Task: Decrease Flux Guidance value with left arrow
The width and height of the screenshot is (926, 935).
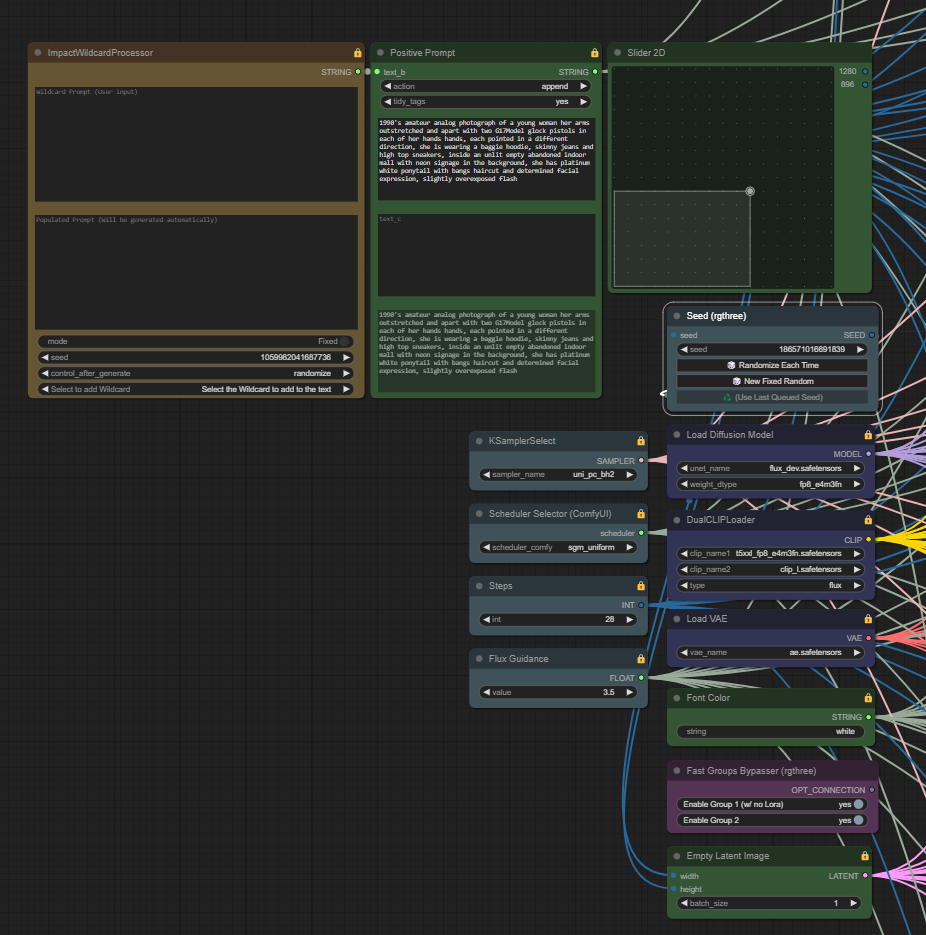Action: click(485, 692)
